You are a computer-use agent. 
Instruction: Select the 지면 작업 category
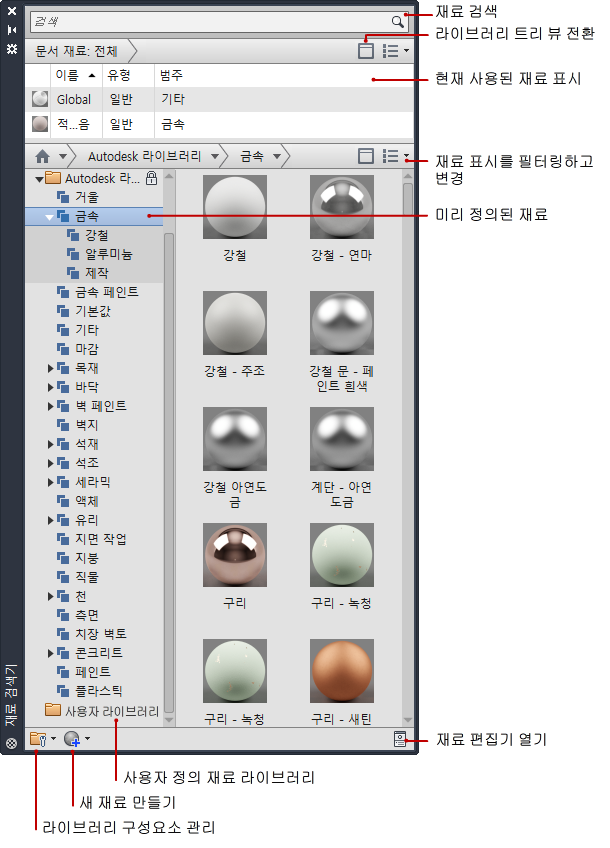[x=101, y=539]
